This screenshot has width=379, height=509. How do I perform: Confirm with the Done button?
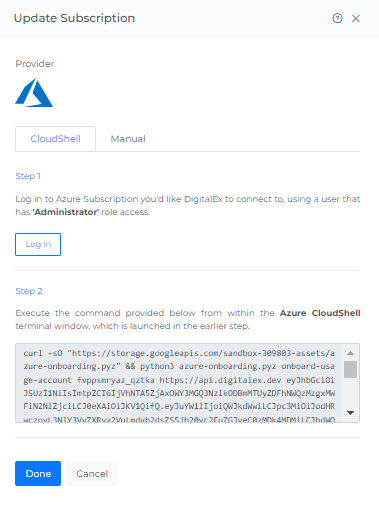point(38,473)
